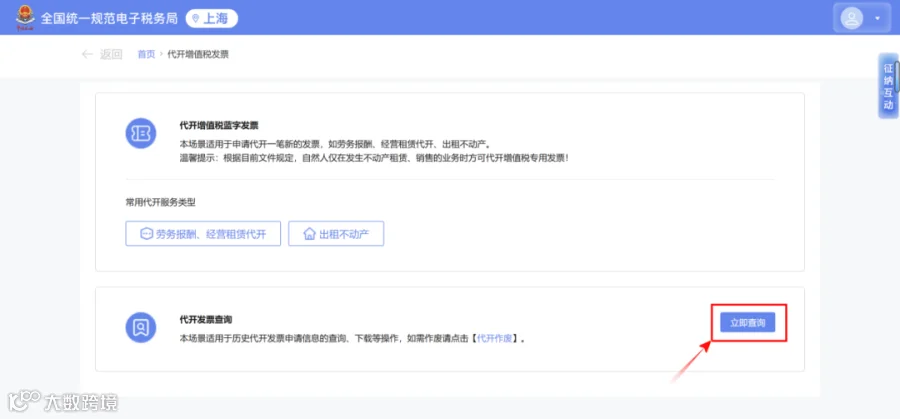Screen dimensions: 900x419
Task: Open the 代开作废 link
Action: click(494, 338)
